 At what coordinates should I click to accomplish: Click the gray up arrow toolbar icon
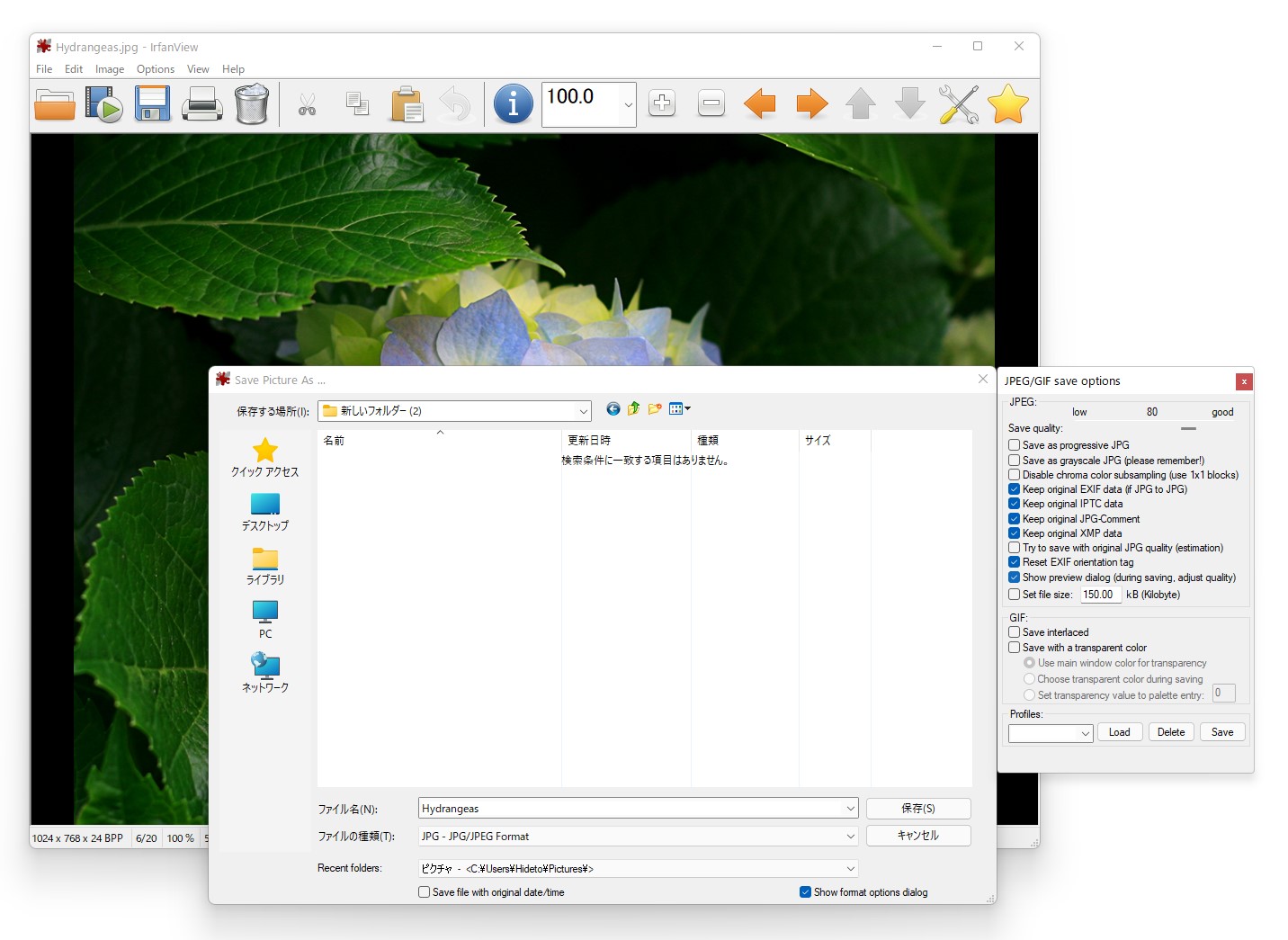tap(861, 103)
